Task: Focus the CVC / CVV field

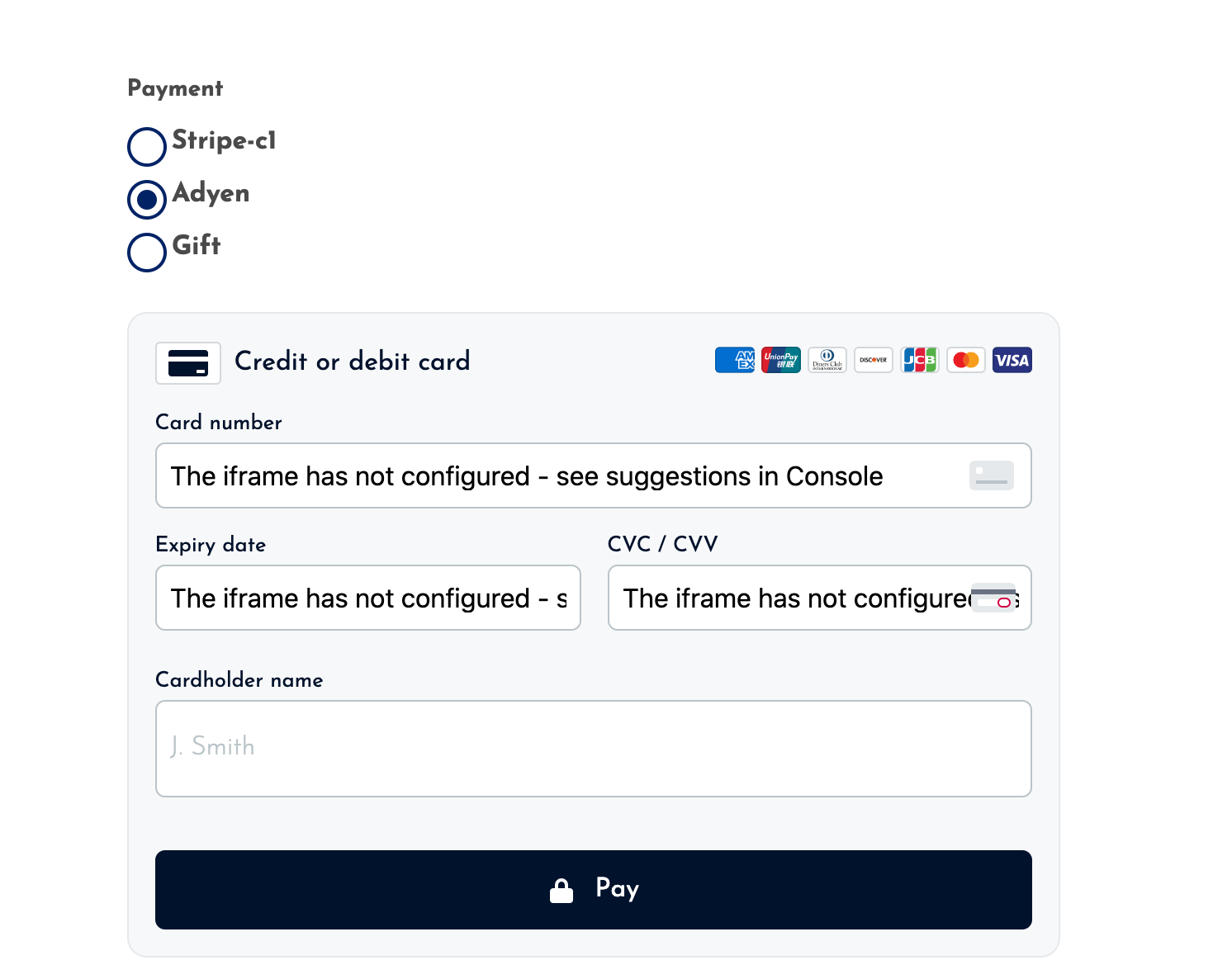Action: pos(820,598)
